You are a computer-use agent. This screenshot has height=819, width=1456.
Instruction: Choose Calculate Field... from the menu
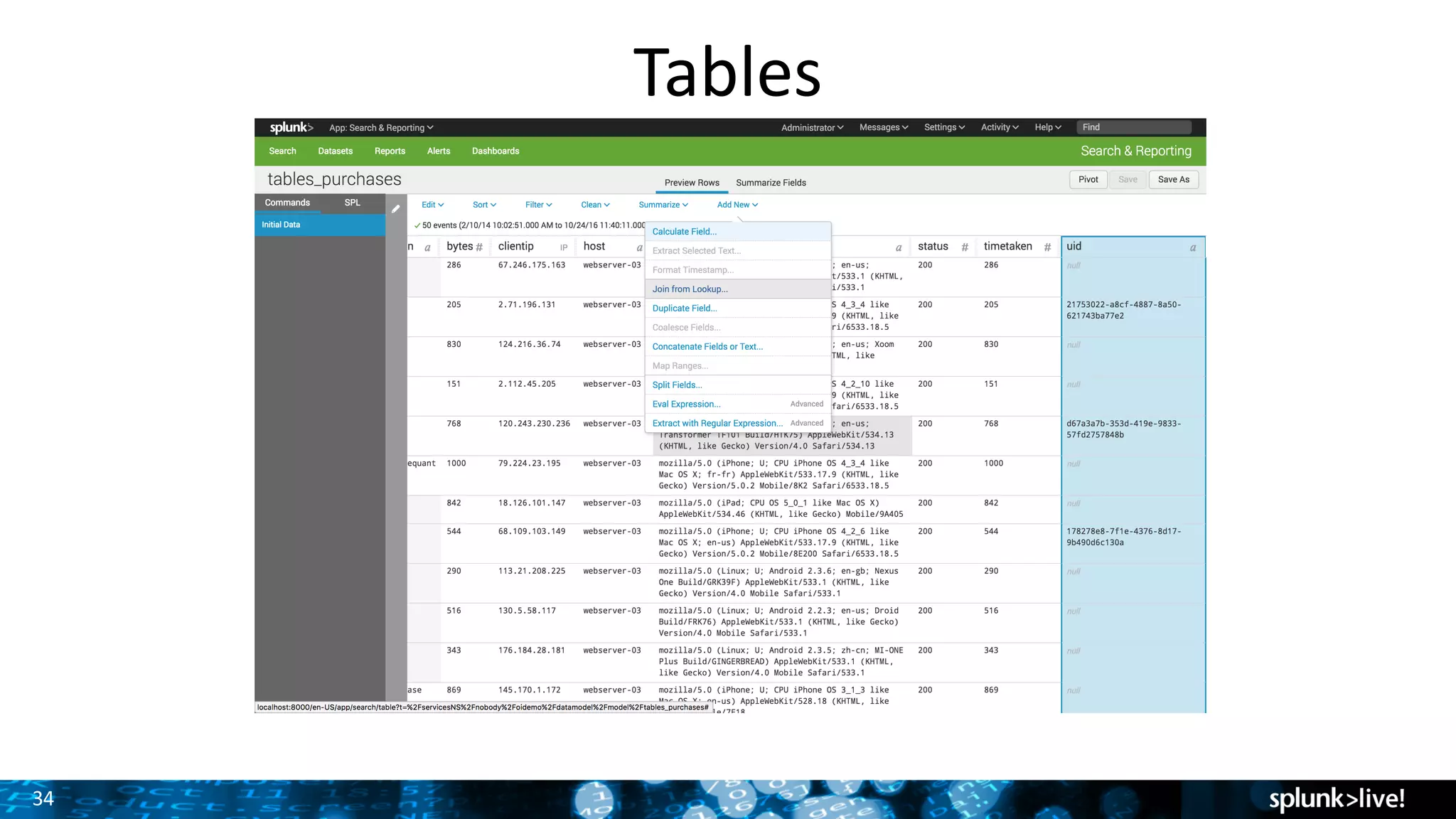(738, 232)
